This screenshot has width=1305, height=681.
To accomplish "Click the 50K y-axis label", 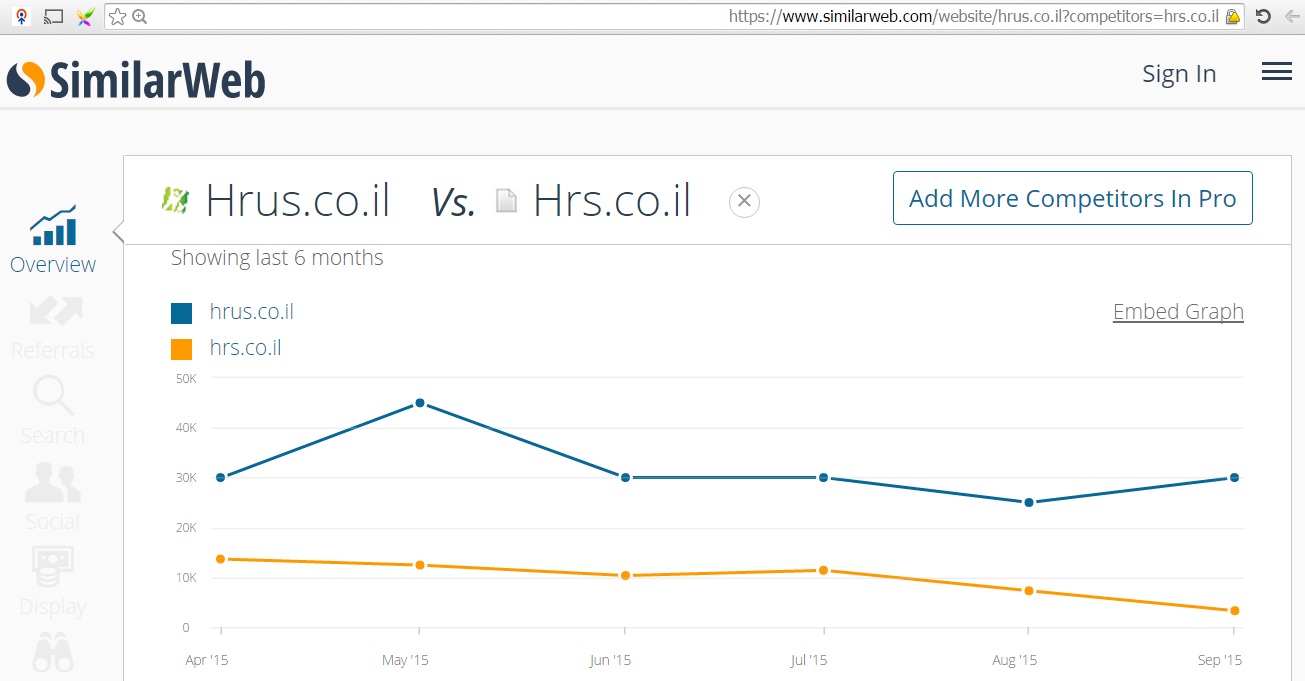I will (186, 379).
